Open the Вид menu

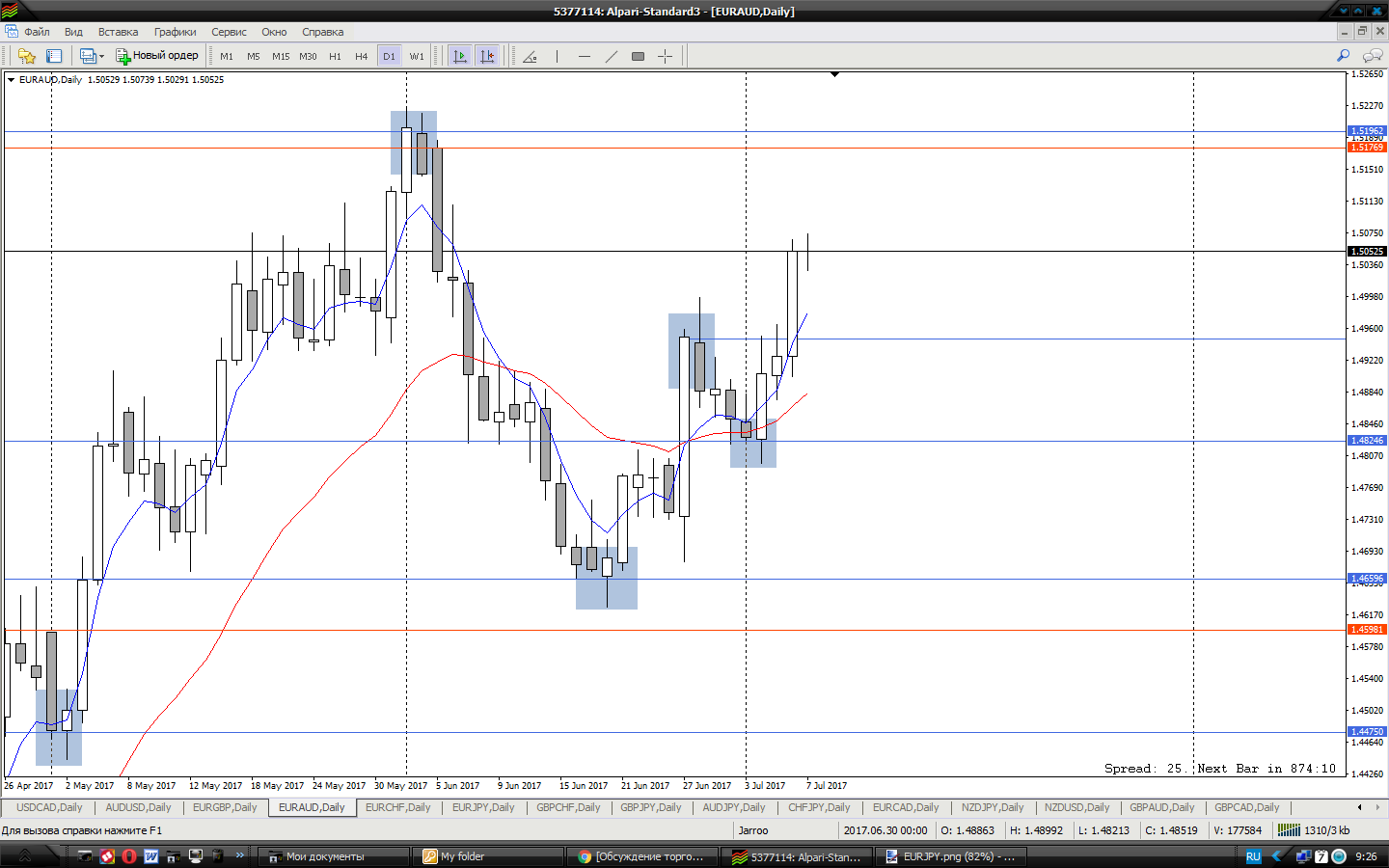(x=73, y=32)
